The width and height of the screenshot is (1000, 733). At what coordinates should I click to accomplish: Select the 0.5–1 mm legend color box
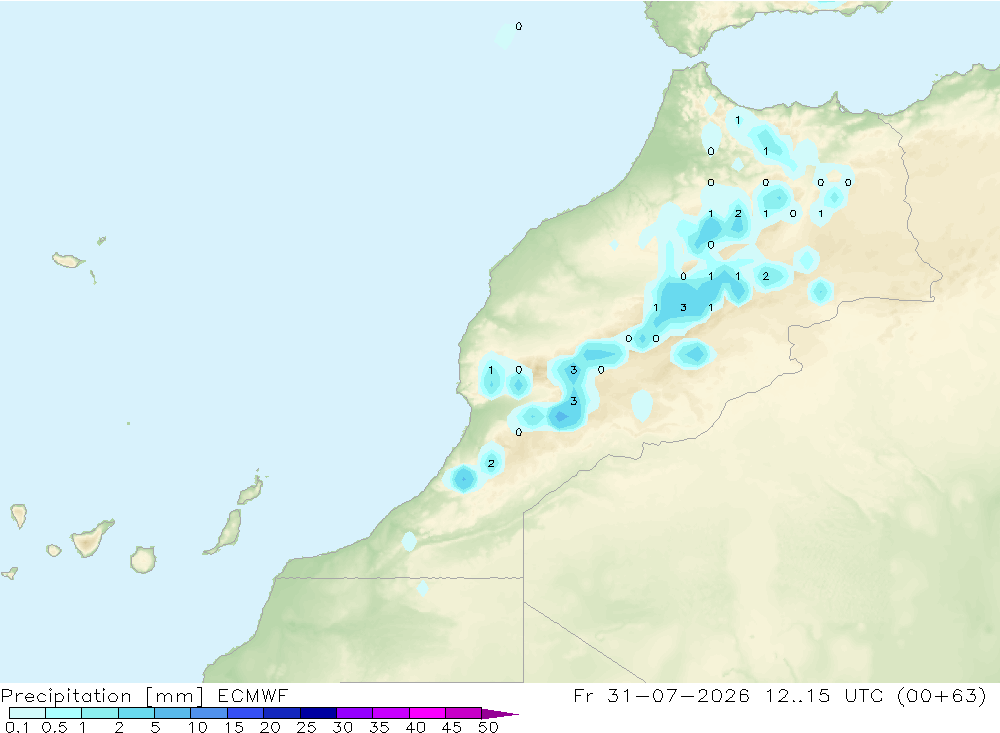(x=64, y=713)
